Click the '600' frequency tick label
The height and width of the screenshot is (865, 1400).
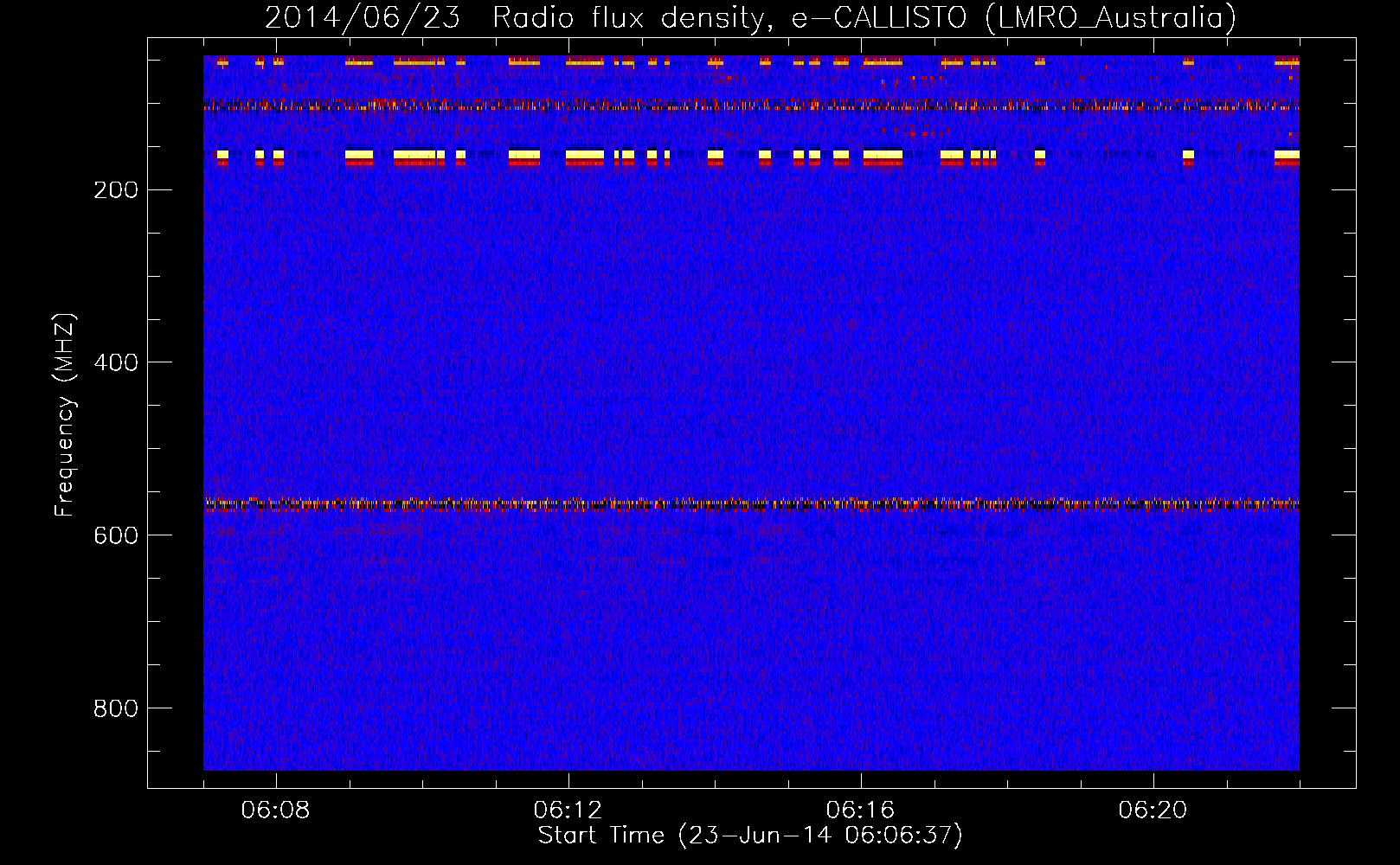click(116, 535)
